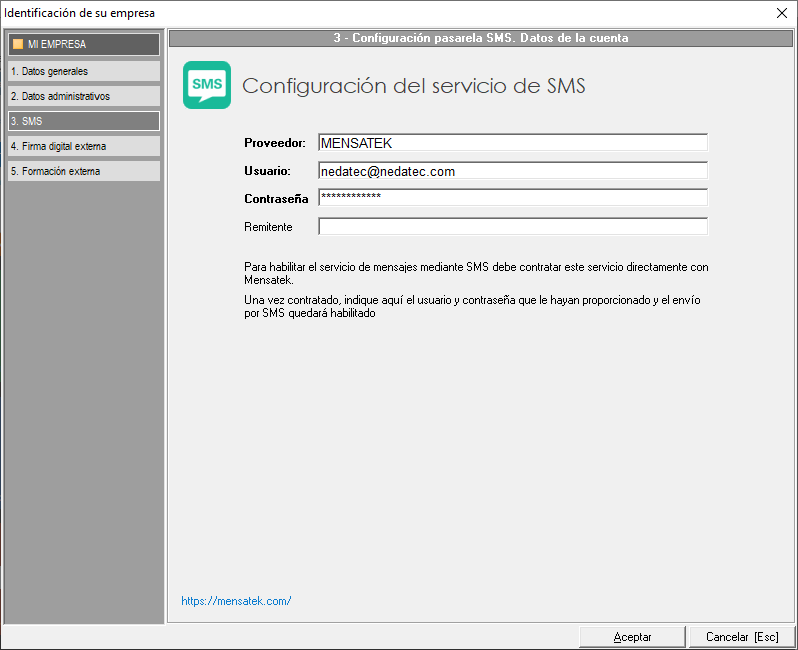Close the Identificación de su empresa window
The width and height of the screenshot is (798, 650).
(781, 13)
